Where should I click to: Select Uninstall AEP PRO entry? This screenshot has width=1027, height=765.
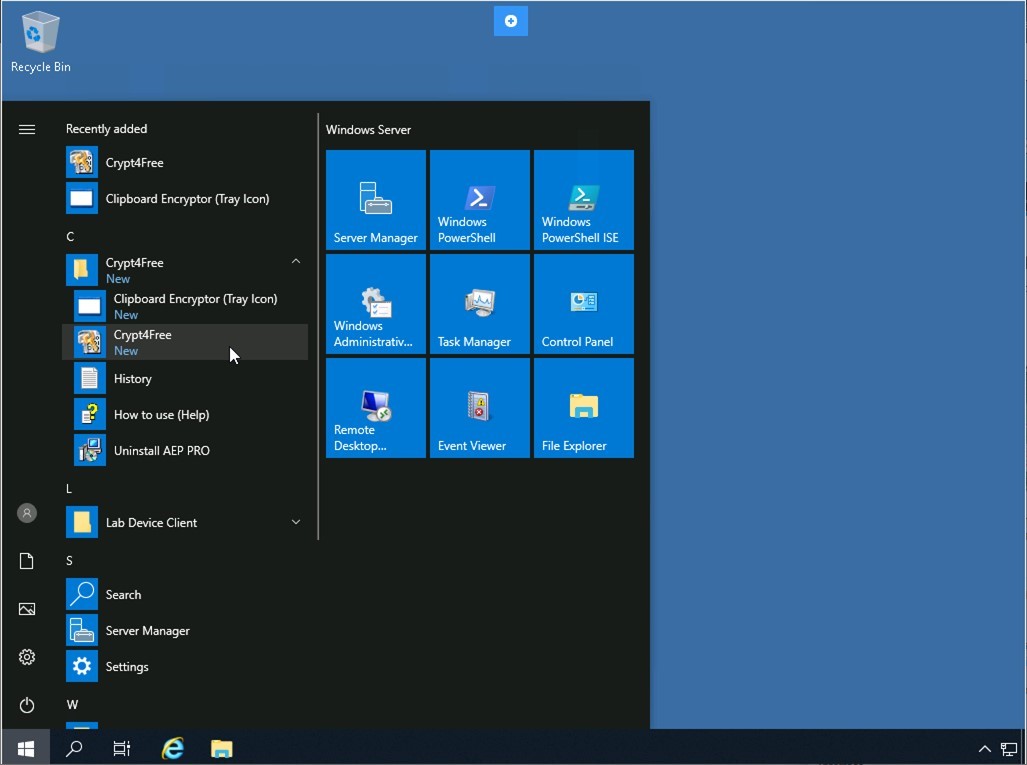[x=161, y=451]
